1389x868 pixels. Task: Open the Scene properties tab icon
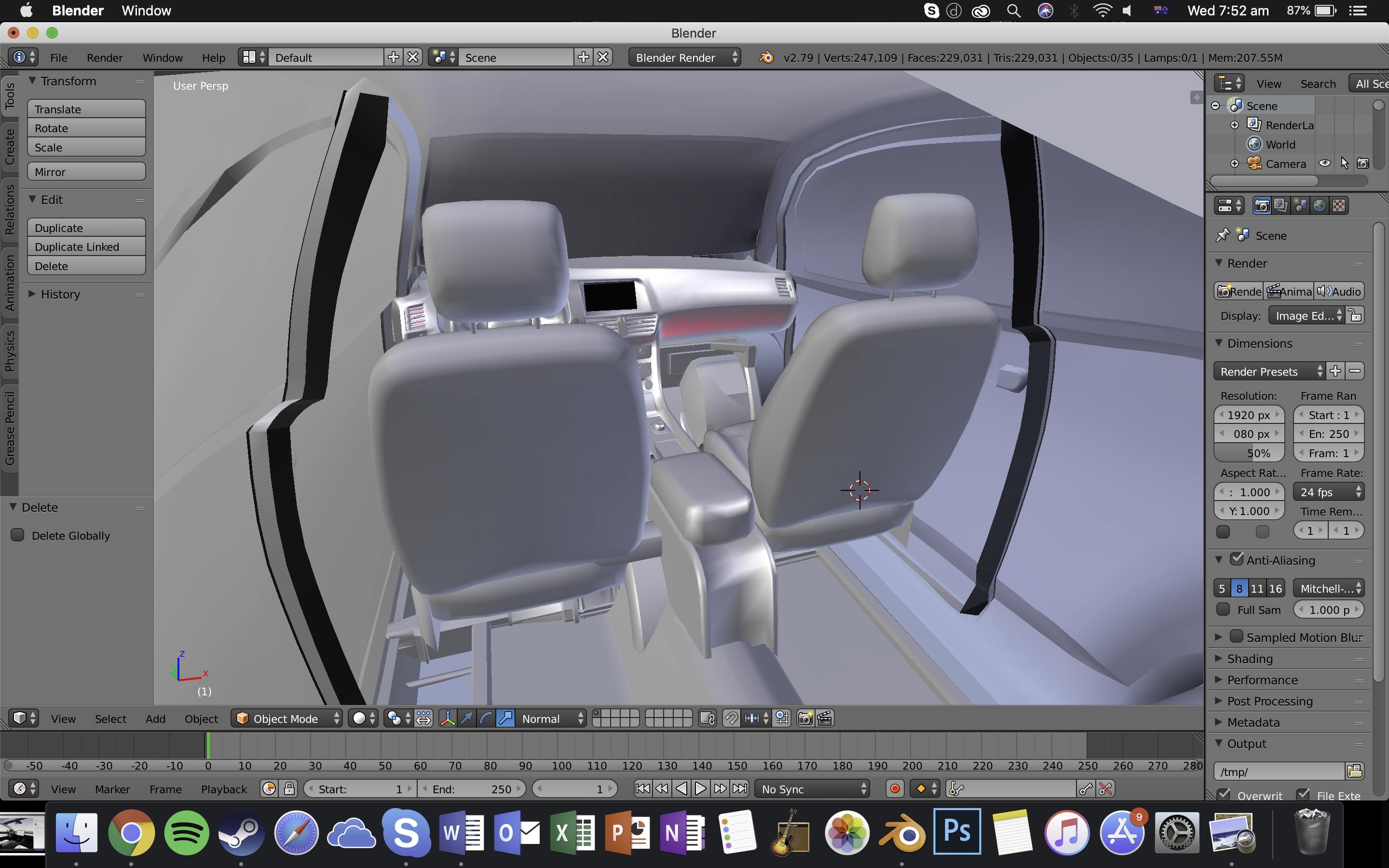1300,205
